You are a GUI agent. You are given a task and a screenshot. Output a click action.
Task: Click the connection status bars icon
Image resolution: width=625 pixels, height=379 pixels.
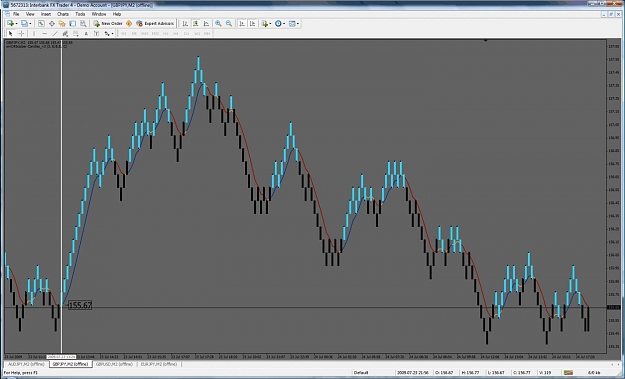(568, 373)
